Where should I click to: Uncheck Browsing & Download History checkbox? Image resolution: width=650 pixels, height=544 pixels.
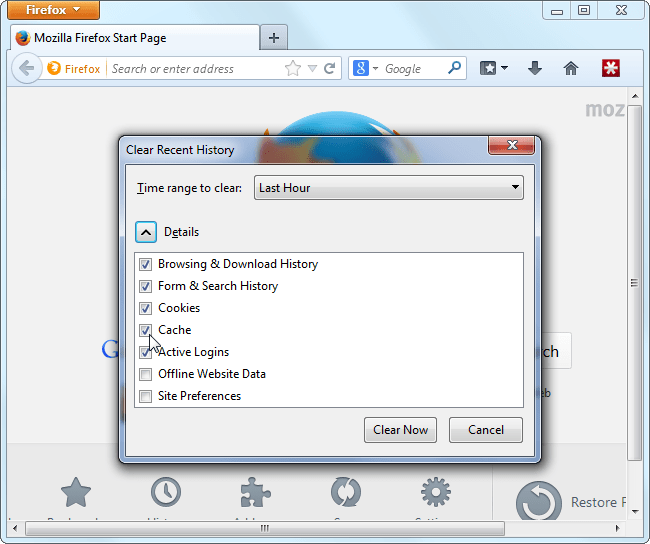tap(145, 264)
